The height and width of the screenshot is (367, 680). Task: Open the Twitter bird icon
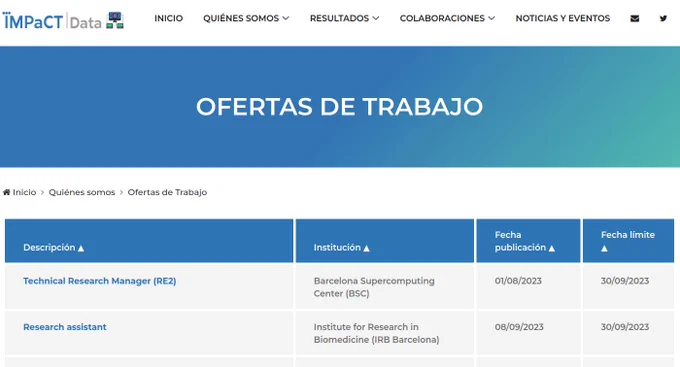pos(663,18)
